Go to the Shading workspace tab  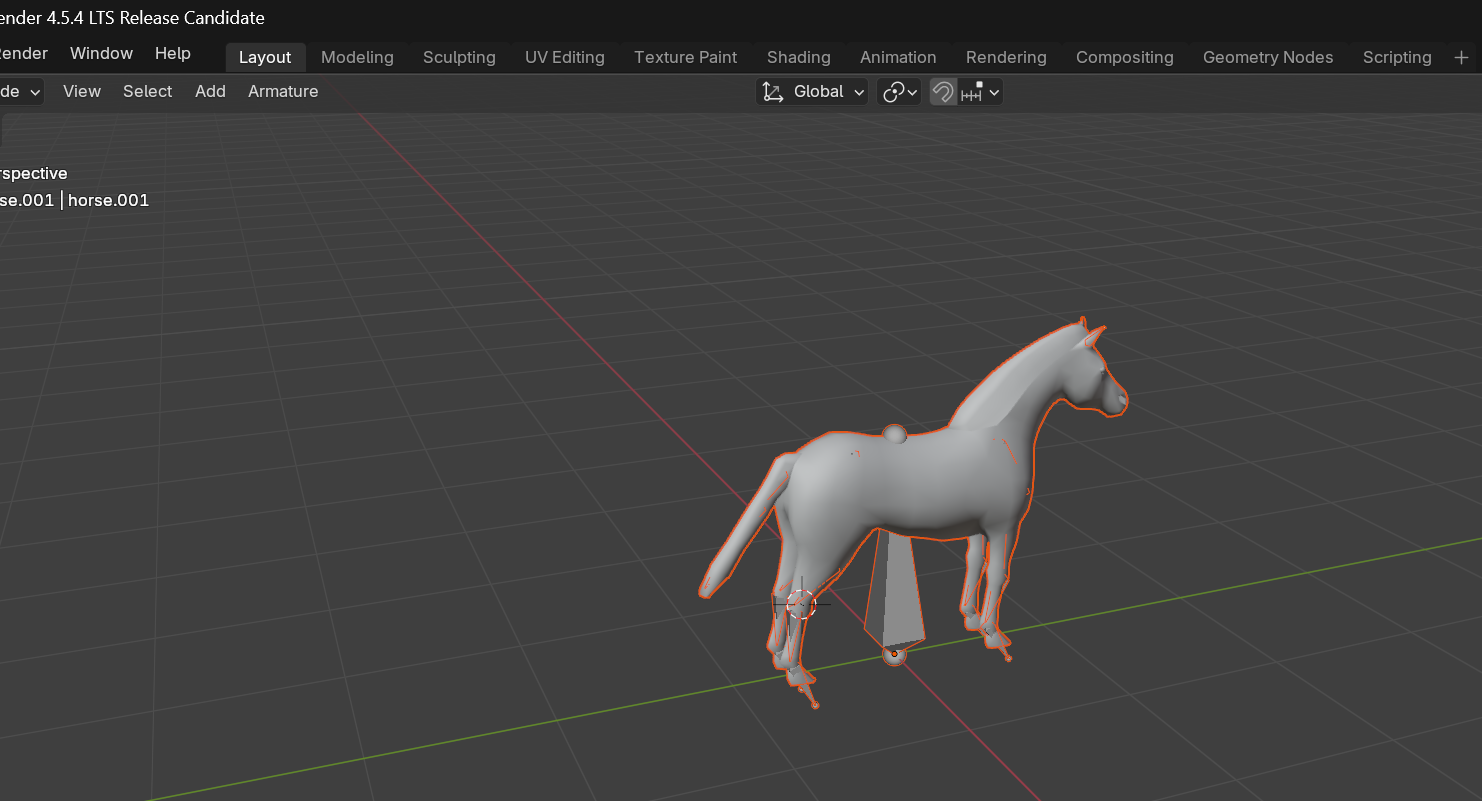click(x=798, y=57)
